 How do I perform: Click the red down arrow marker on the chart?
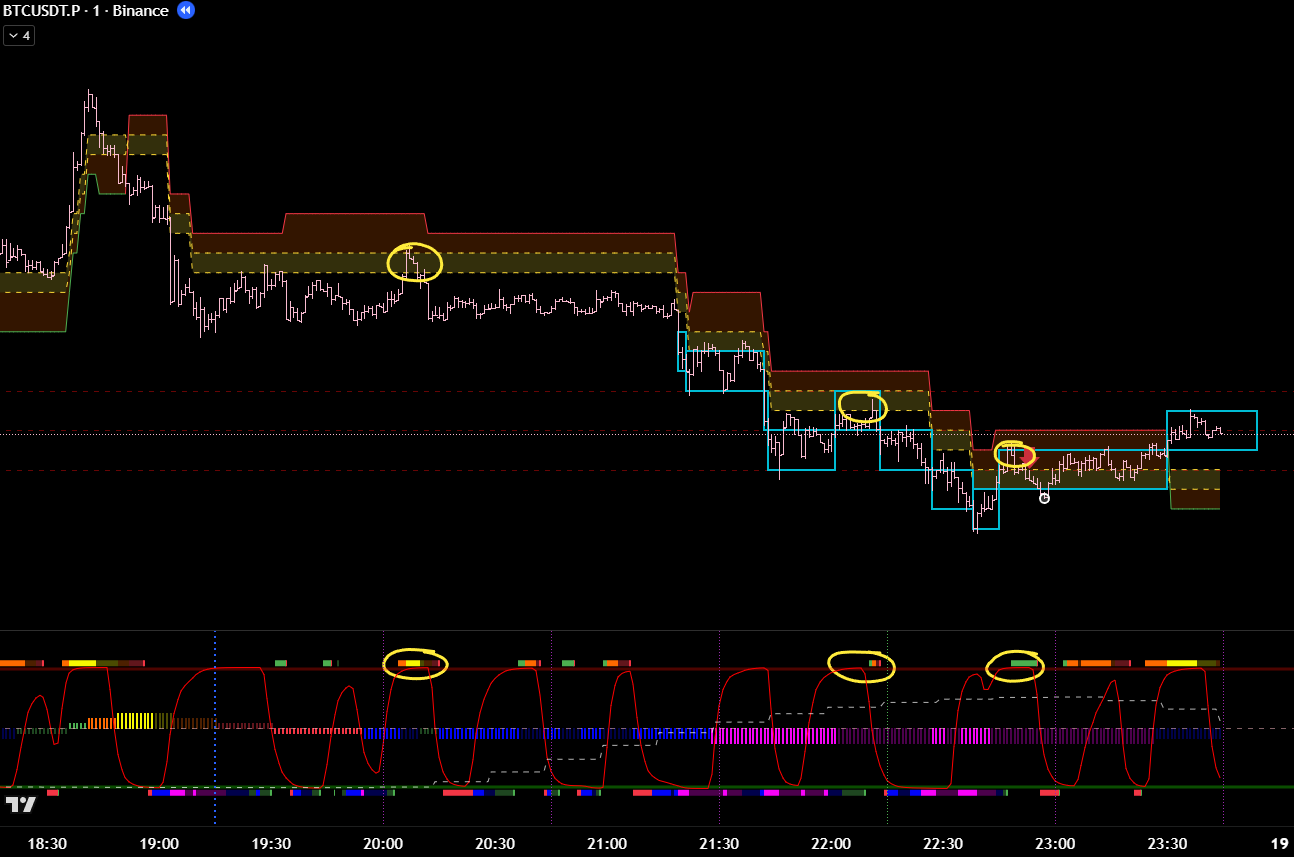point(1031,459)
